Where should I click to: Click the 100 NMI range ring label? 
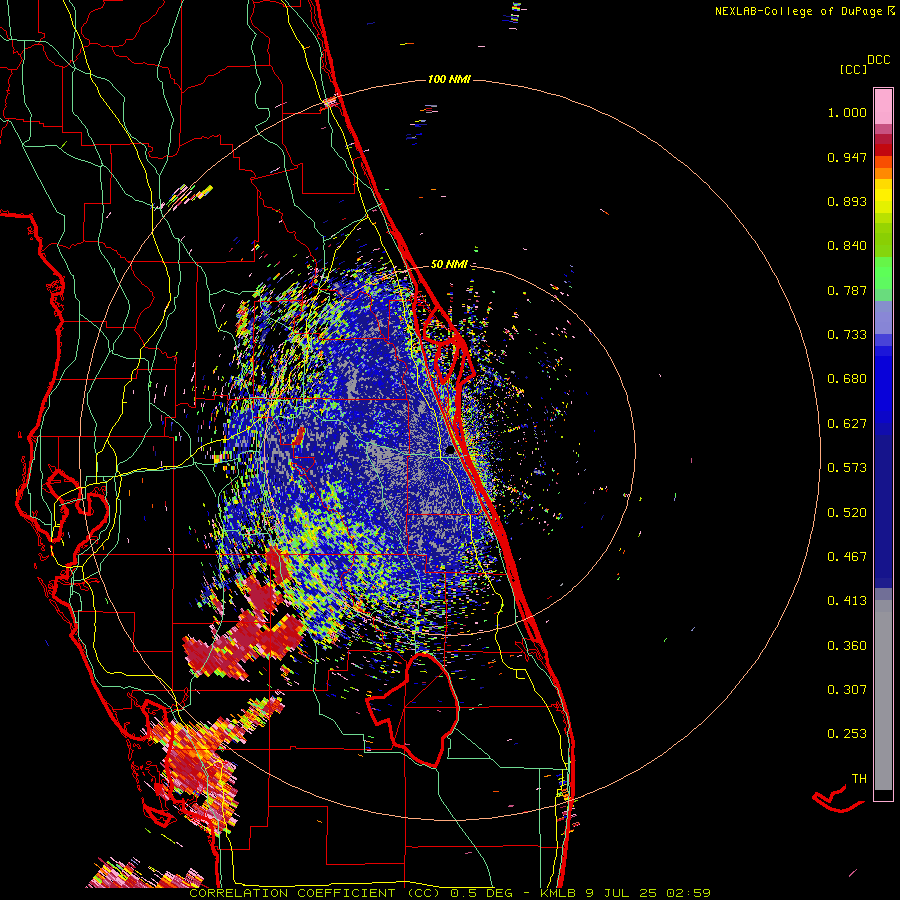(449, 79)
